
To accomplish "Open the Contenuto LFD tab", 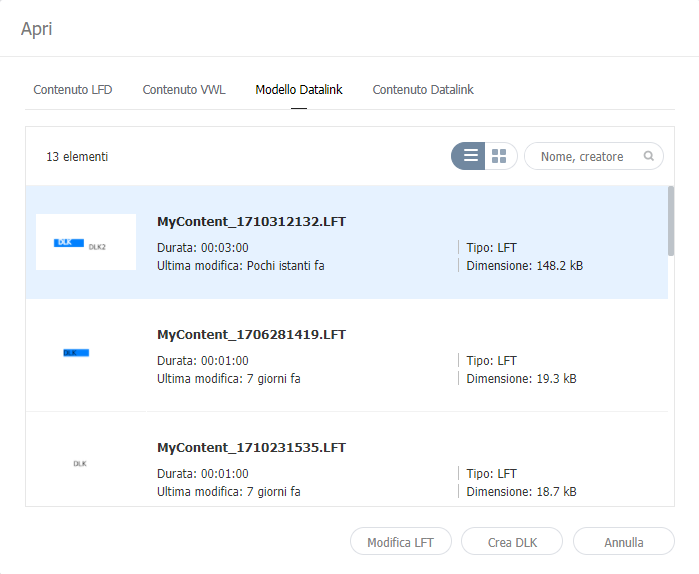I will pyautogui.click(x=73, y=90).
